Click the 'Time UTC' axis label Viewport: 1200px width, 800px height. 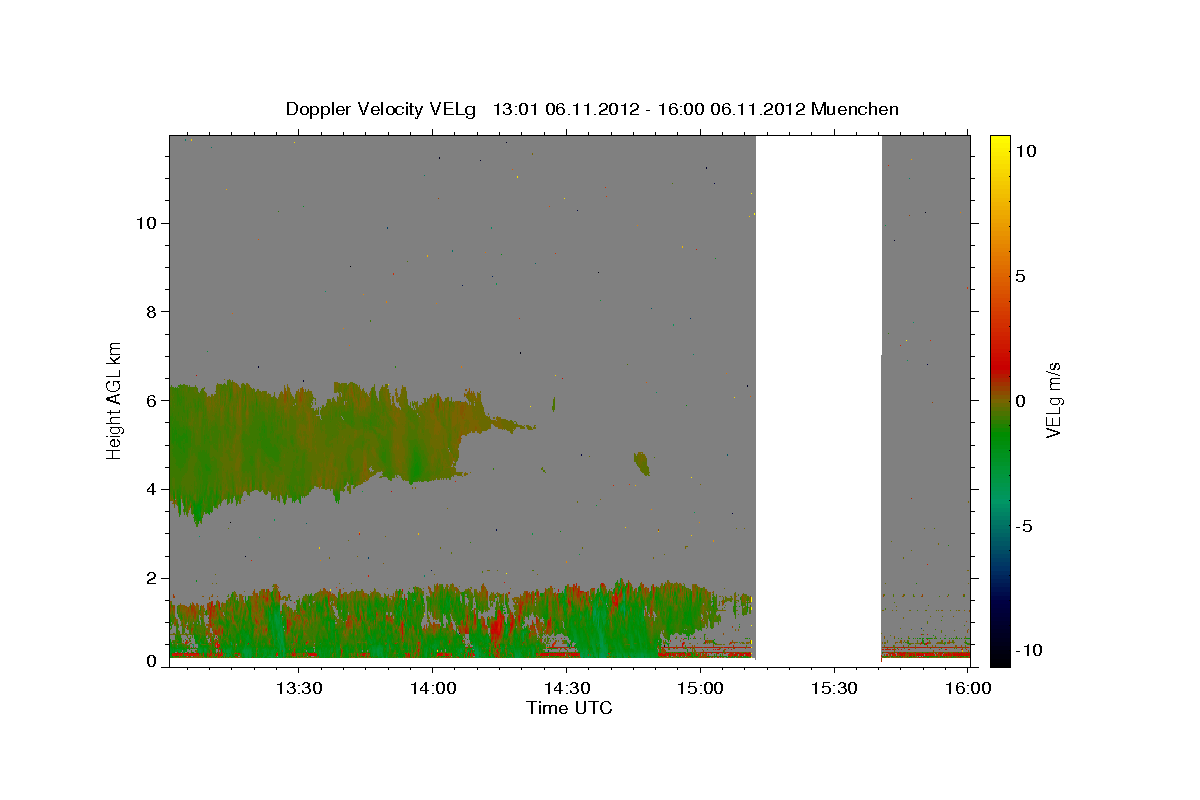[x=569, y=708]
